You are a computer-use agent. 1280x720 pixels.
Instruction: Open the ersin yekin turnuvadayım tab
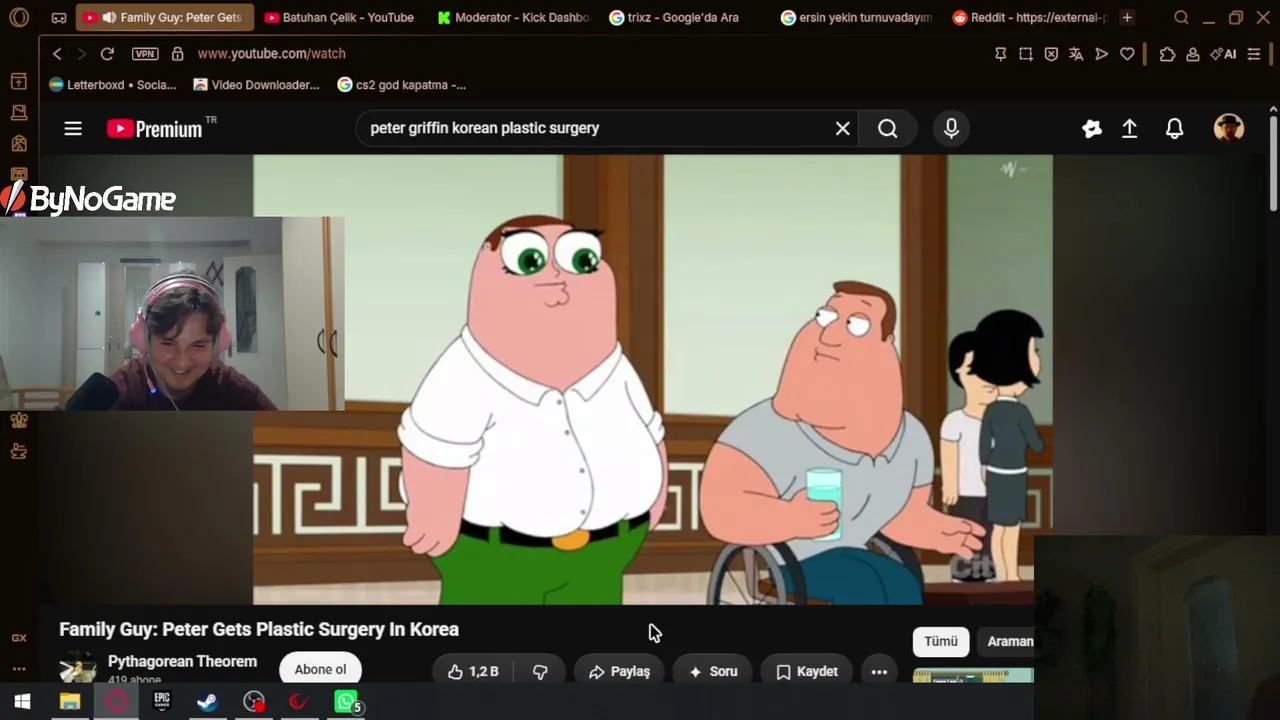point(857,17)
